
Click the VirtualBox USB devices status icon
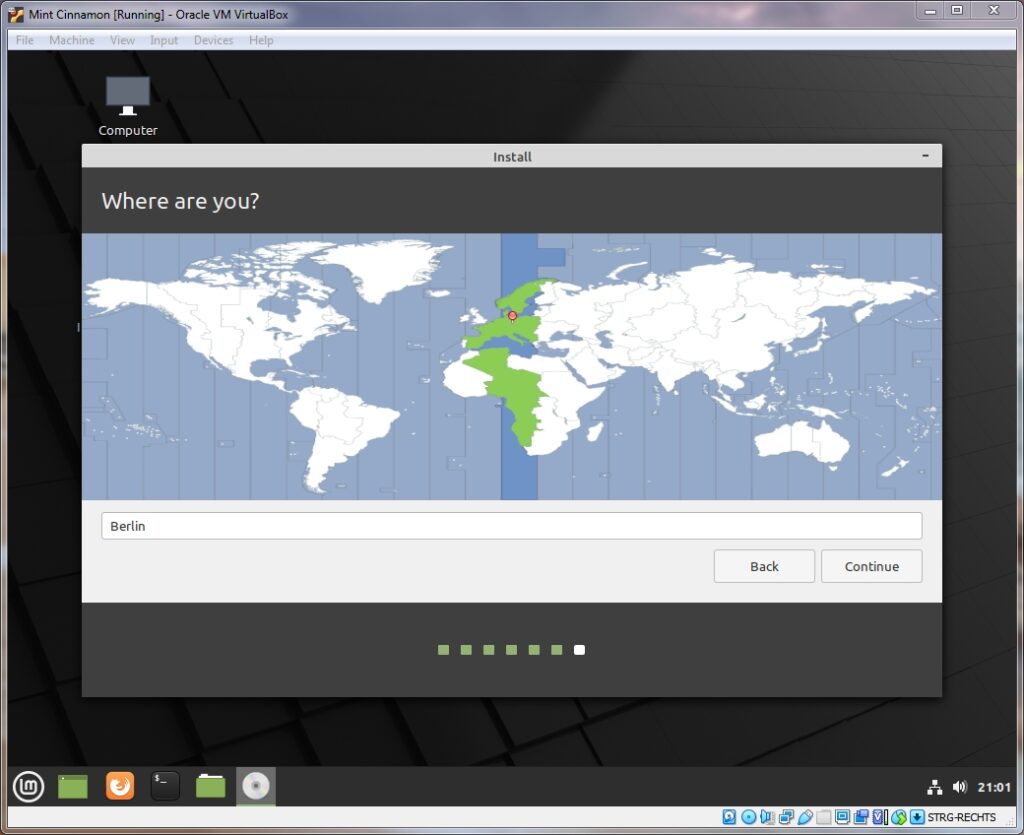click(806, 817)
